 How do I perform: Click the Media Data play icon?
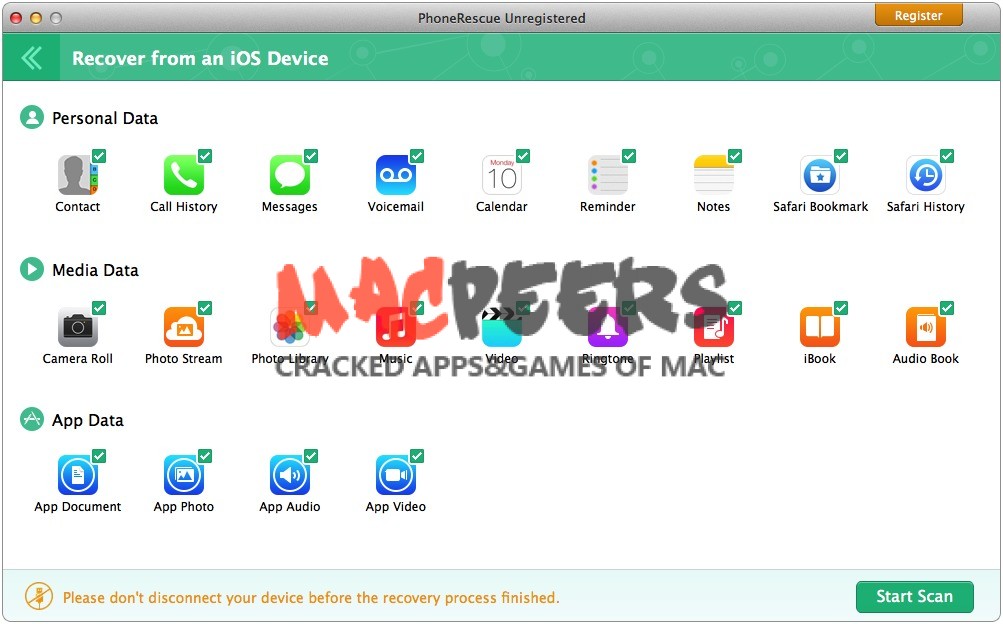[x=32, y=269]
